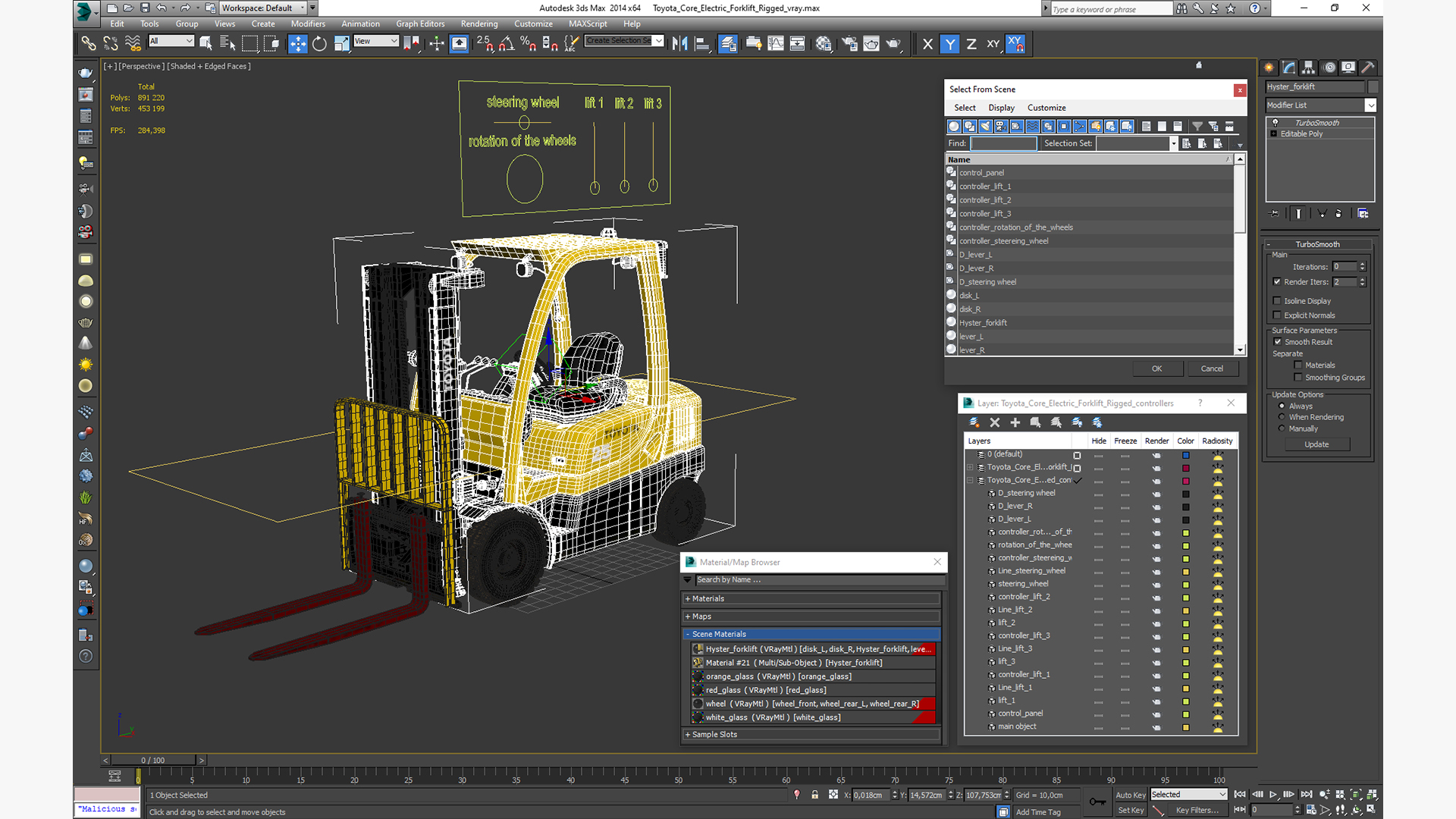Open Render Setup teapot icon
Screen dimensions: 1456x819
point(849,44)
